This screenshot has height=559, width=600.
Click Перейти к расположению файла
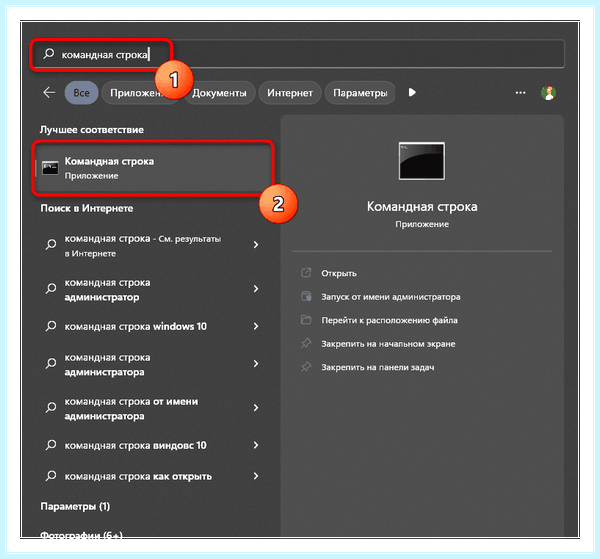coord(389,320)
